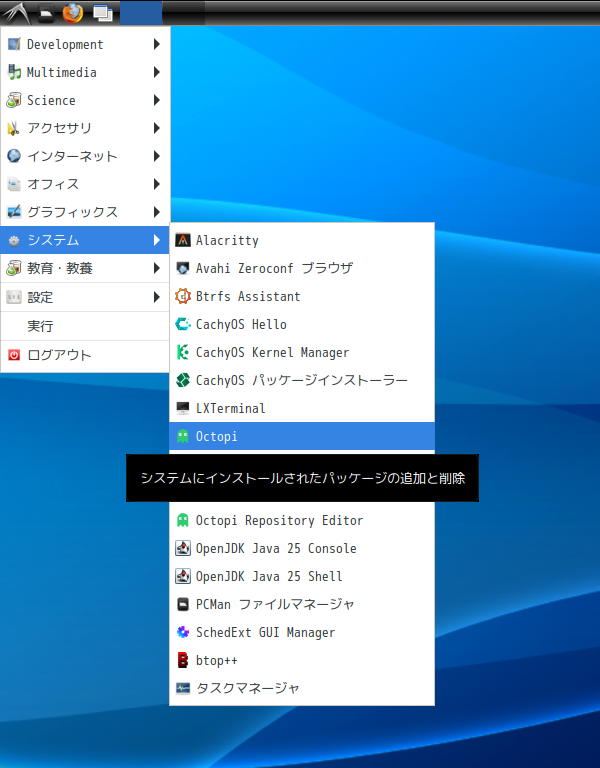The height and width of the screenshot is (768, 600).
Task: Click the Btrfs Assistant gear icon
Action: [183, 296]
